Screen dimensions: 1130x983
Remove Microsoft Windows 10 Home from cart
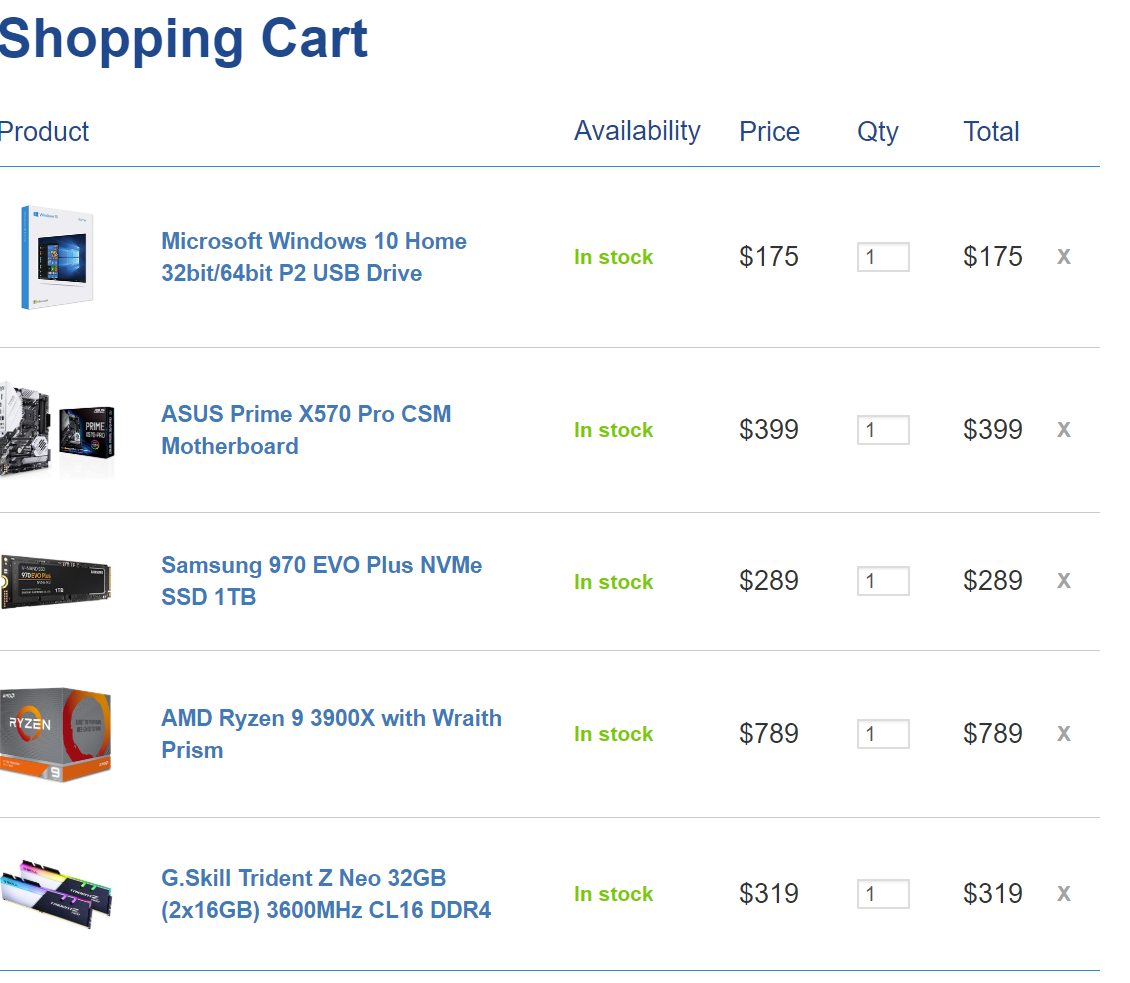click(x=1064, y=257)
